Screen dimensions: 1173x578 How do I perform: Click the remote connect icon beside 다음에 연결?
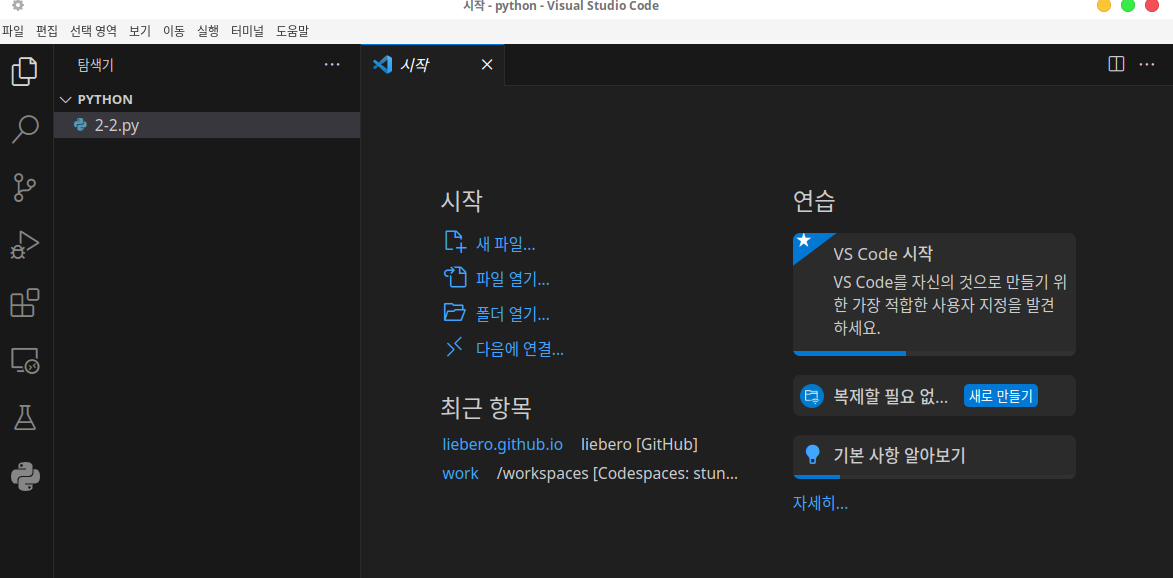point(455,347)
